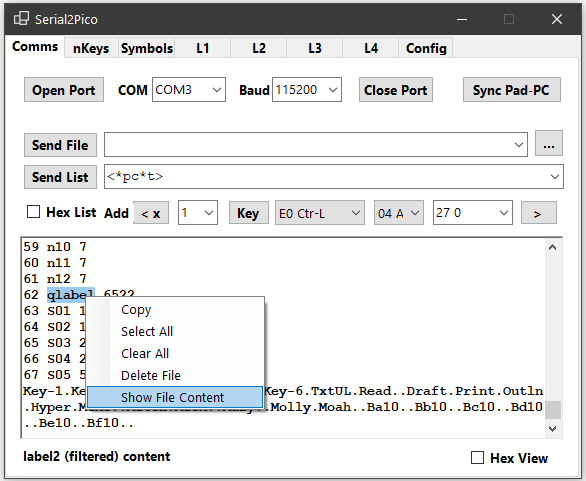586x481 pixels.
Task: Click the Send File button
Action: tap(61, 145)
